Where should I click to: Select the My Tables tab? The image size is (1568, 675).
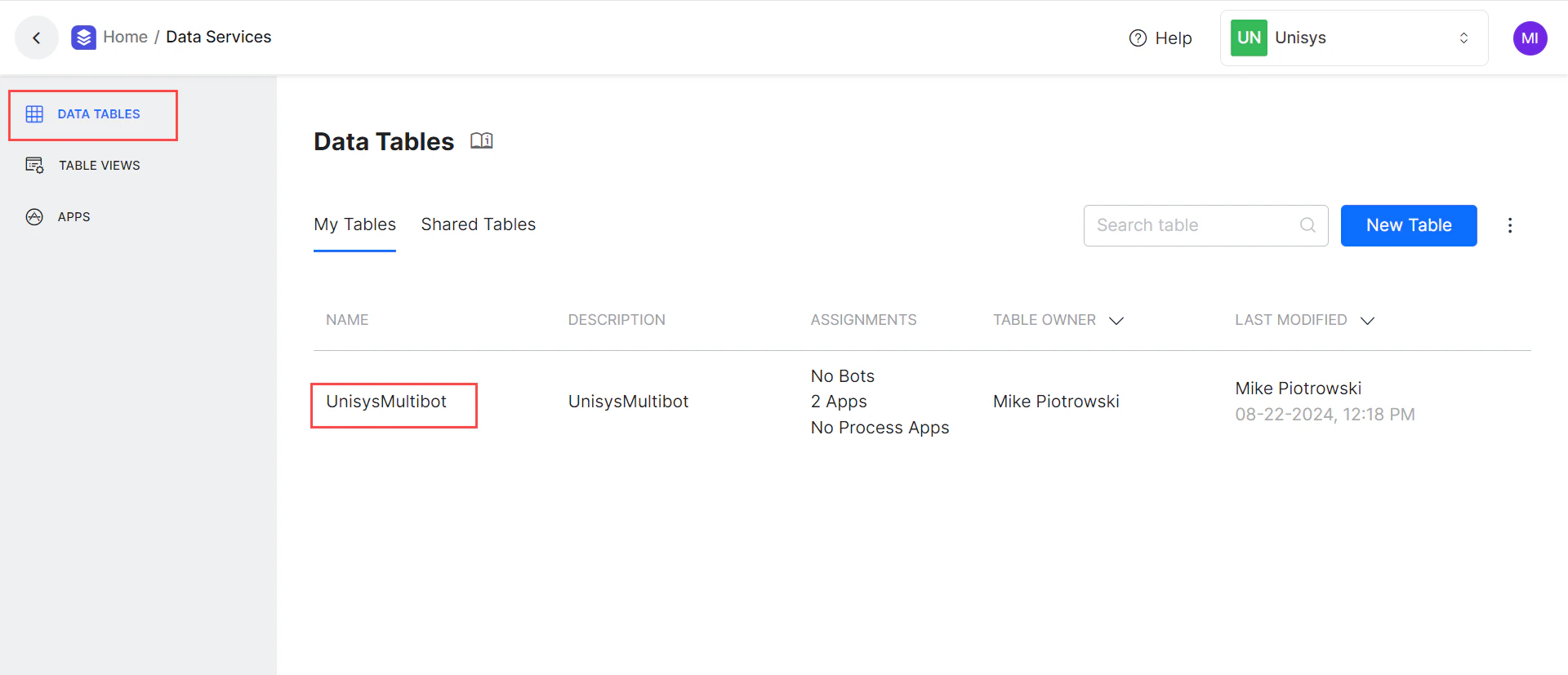(354, 224)
